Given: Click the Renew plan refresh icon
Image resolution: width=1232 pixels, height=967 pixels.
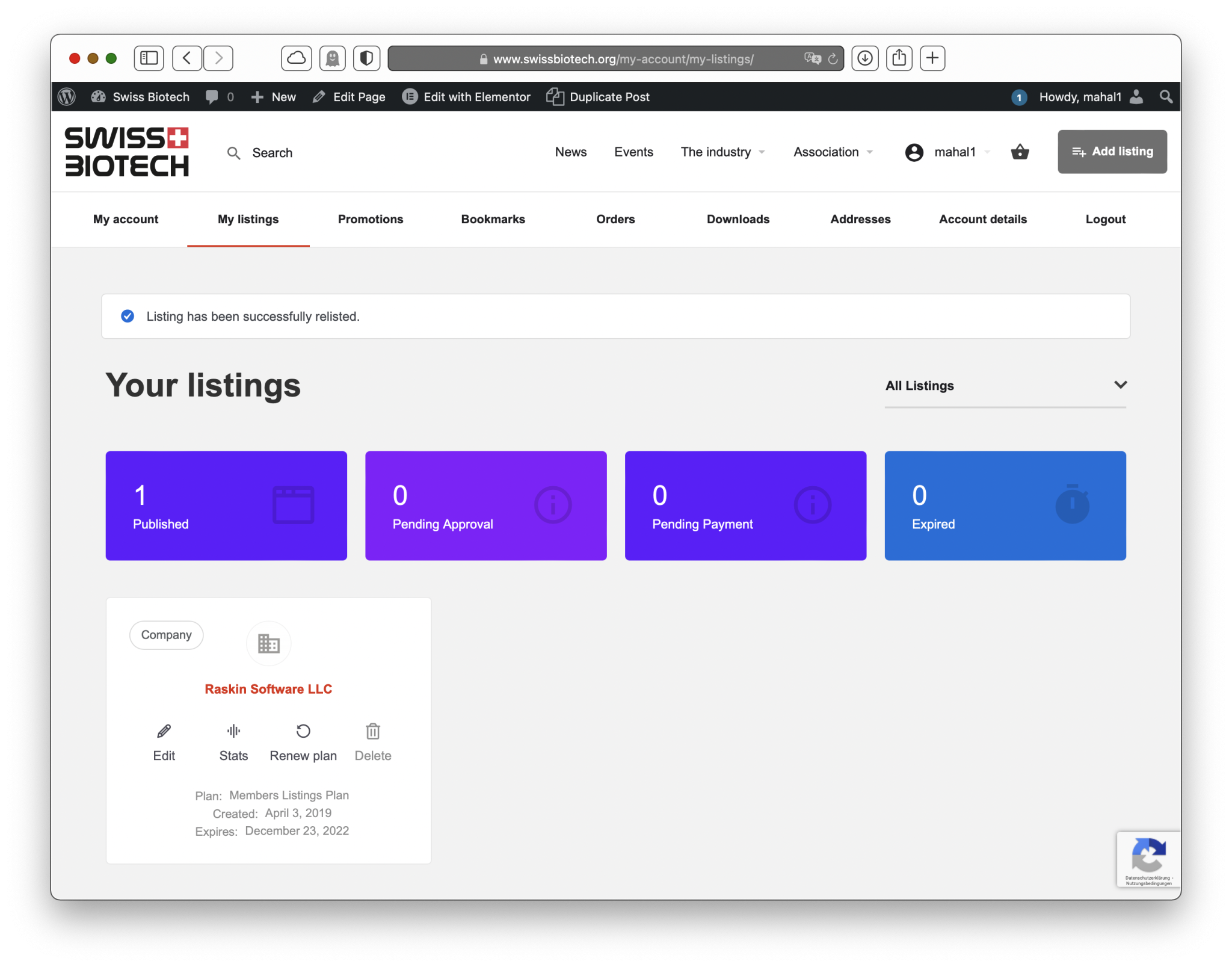Looking at the screenshot, I should point(303,731).
